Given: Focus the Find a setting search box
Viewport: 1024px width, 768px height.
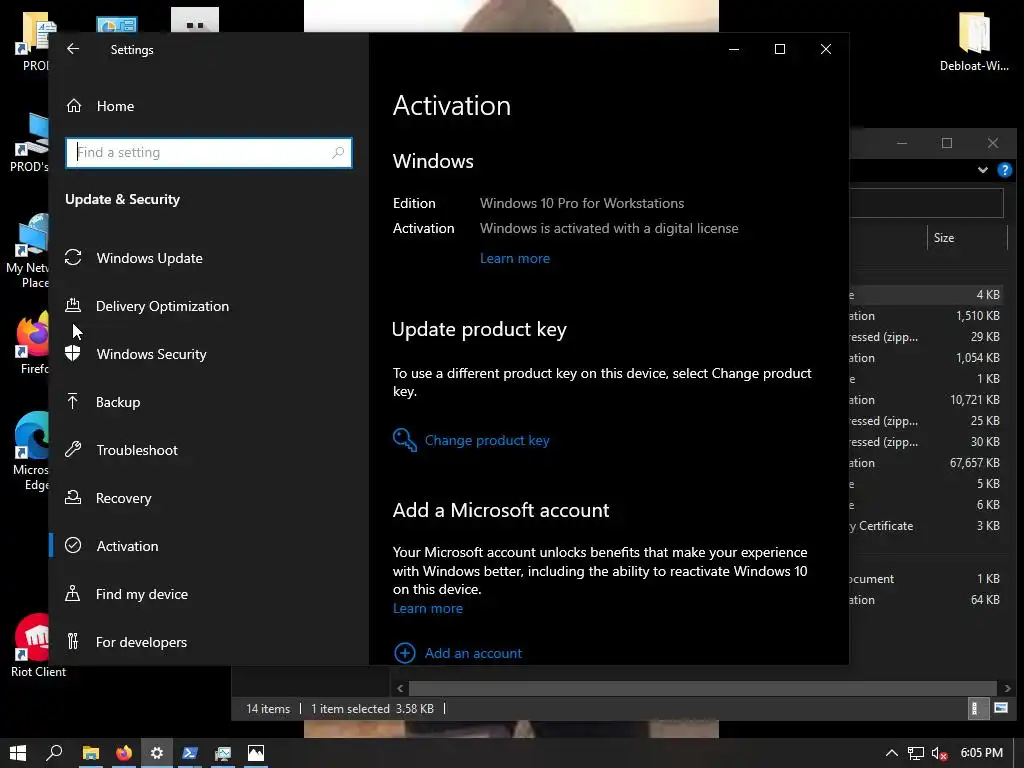Looking at the screenshot, I should 209,153.
